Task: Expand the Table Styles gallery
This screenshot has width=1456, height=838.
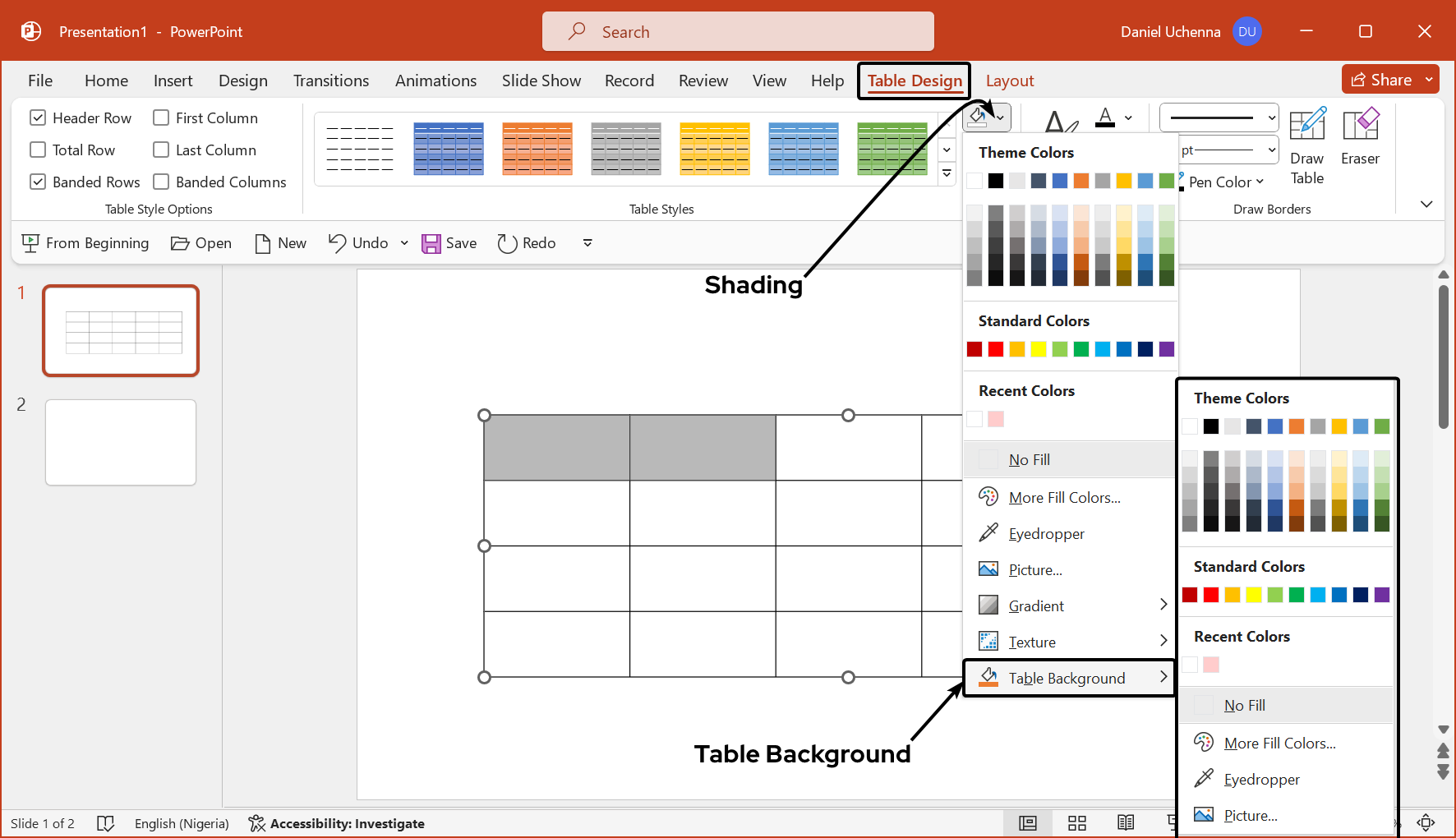Action: click(947, 173)
